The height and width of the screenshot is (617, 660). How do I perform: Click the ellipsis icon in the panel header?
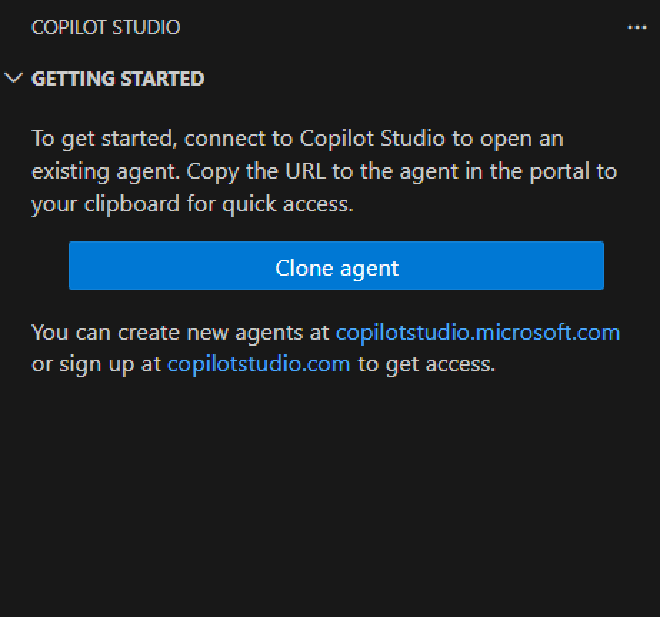coord(637,28)
